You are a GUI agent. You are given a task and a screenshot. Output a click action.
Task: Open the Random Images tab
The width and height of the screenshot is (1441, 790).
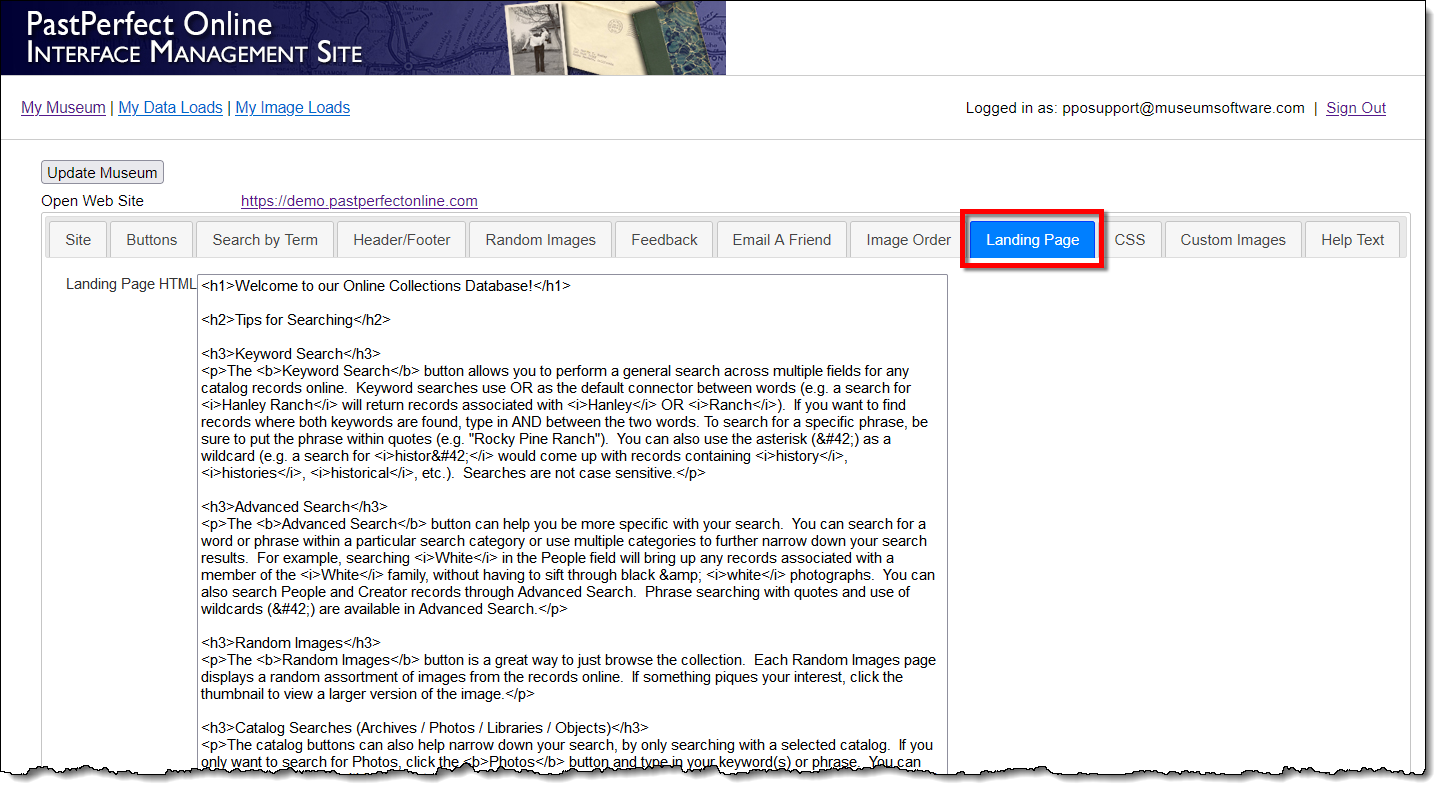coord(540,240)
